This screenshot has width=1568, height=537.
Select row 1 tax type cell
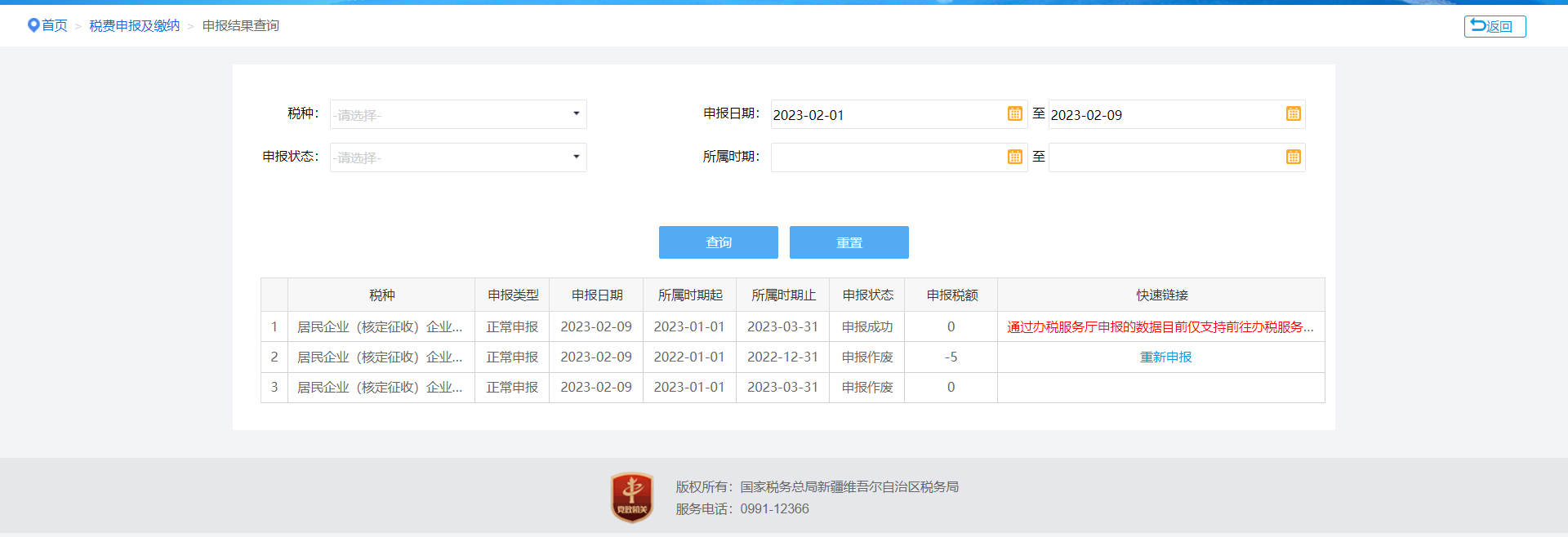381,326
